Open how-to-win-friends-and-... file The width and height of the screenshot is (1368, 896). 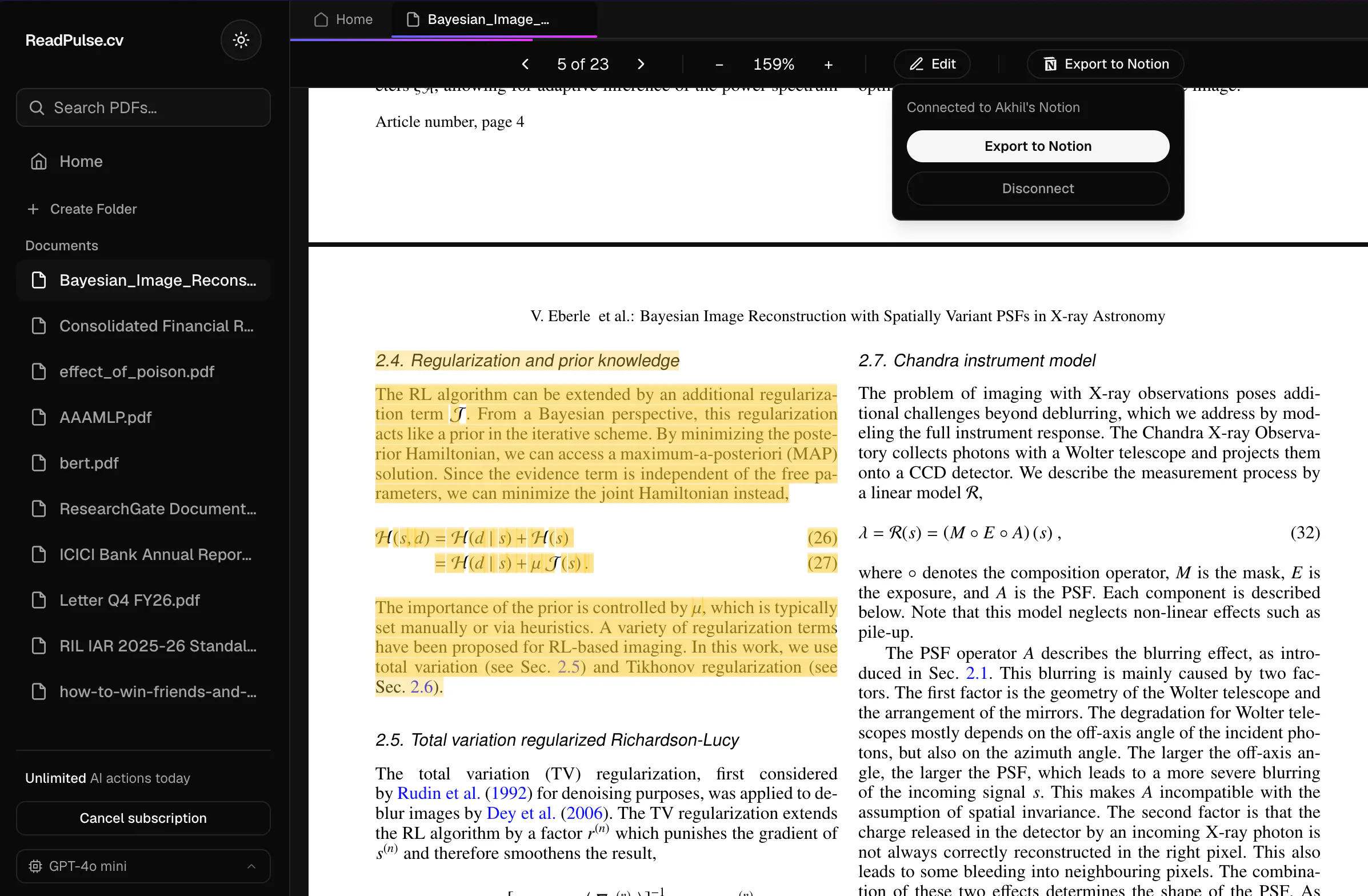[143, 691]
